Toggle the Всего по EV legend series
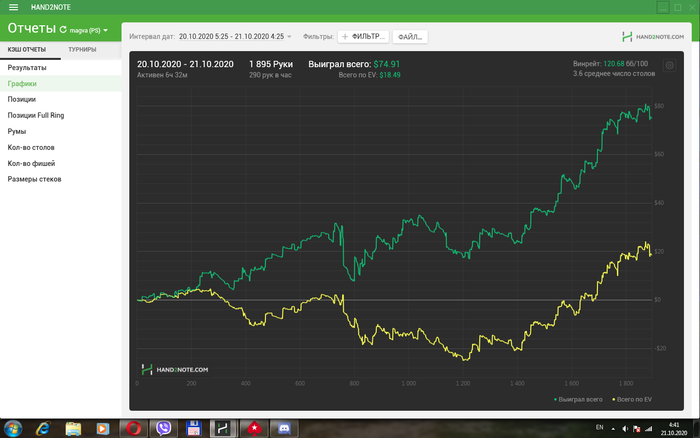 pos(632,400)
